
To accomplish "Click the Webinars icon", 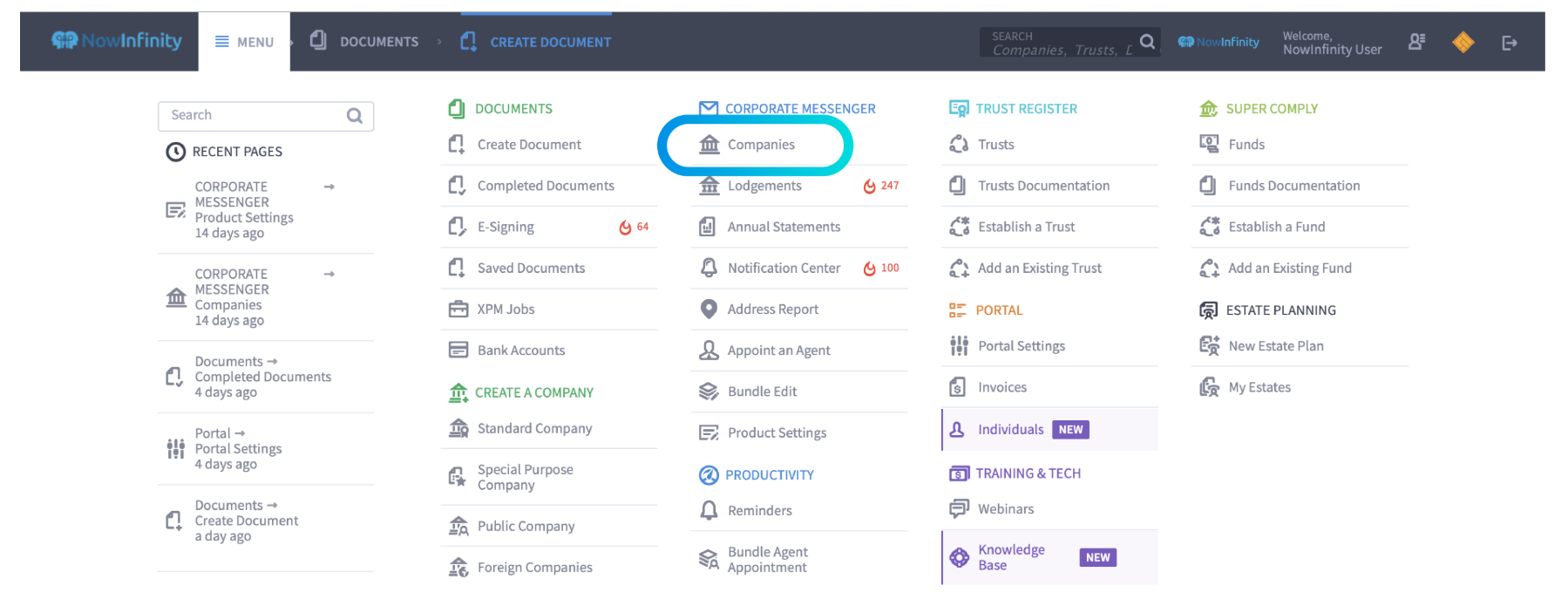I will [959, 509].
